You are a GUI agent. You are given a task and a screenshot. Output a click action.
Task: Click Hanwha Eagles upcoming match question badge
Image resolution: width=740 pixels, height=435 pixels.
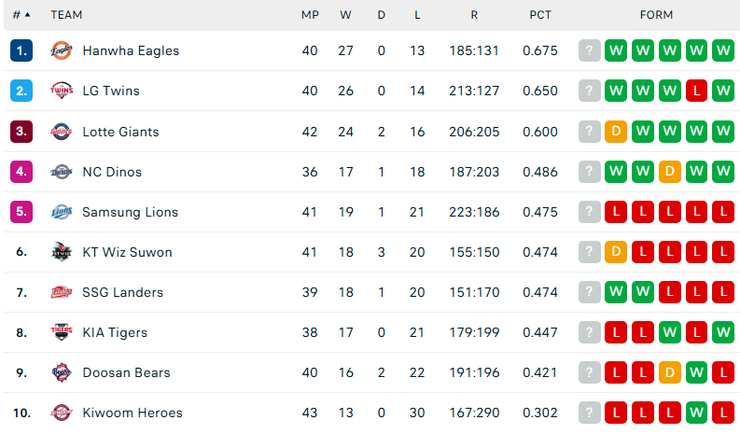click(590, 51)
